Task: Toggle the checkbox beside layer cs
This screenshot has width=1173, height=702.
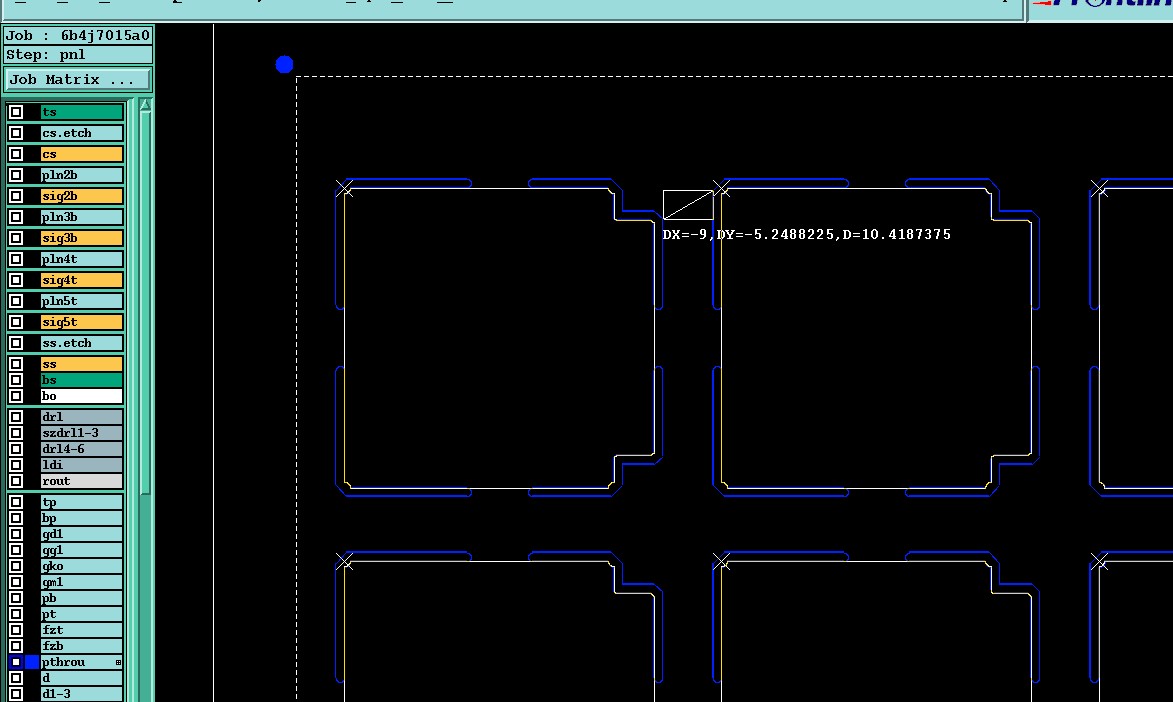Action: (16, 154)
